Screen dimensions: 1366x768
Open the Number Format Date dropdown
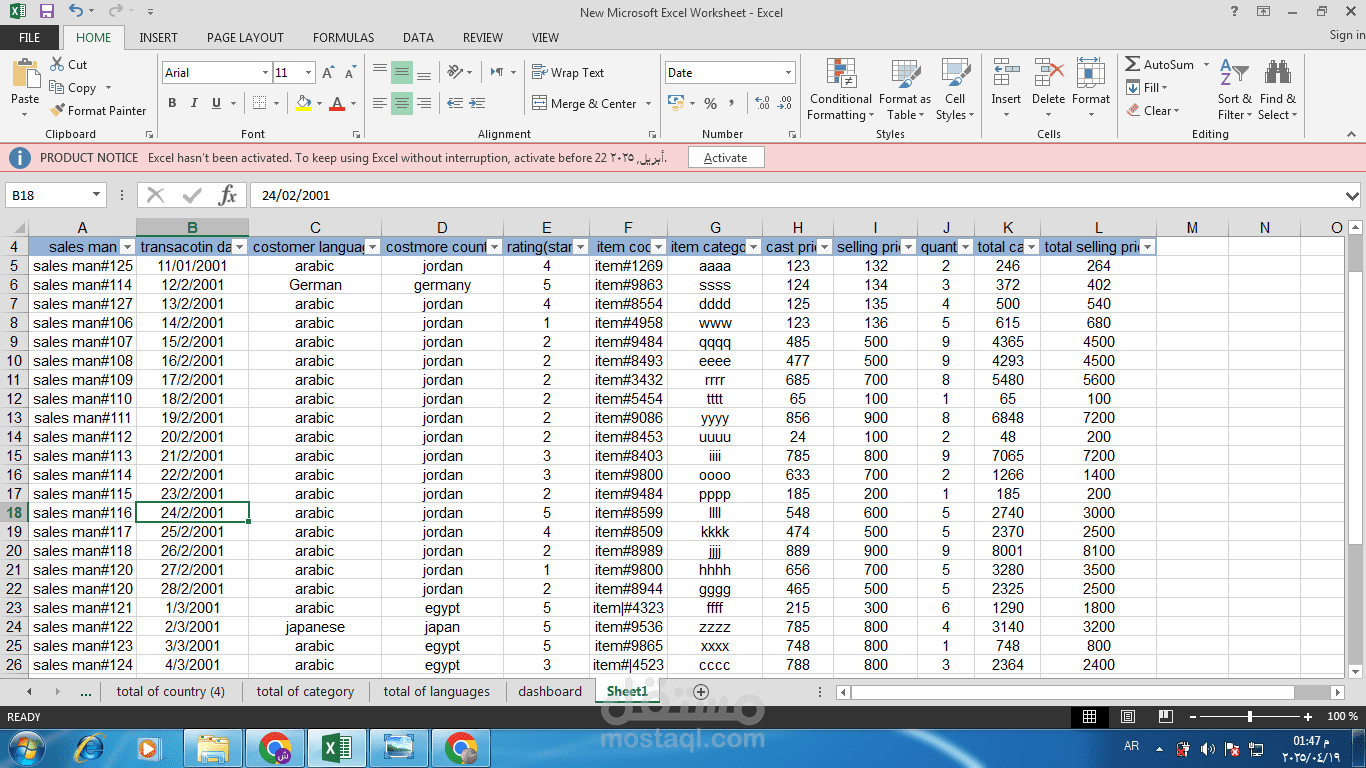[789, 73]
